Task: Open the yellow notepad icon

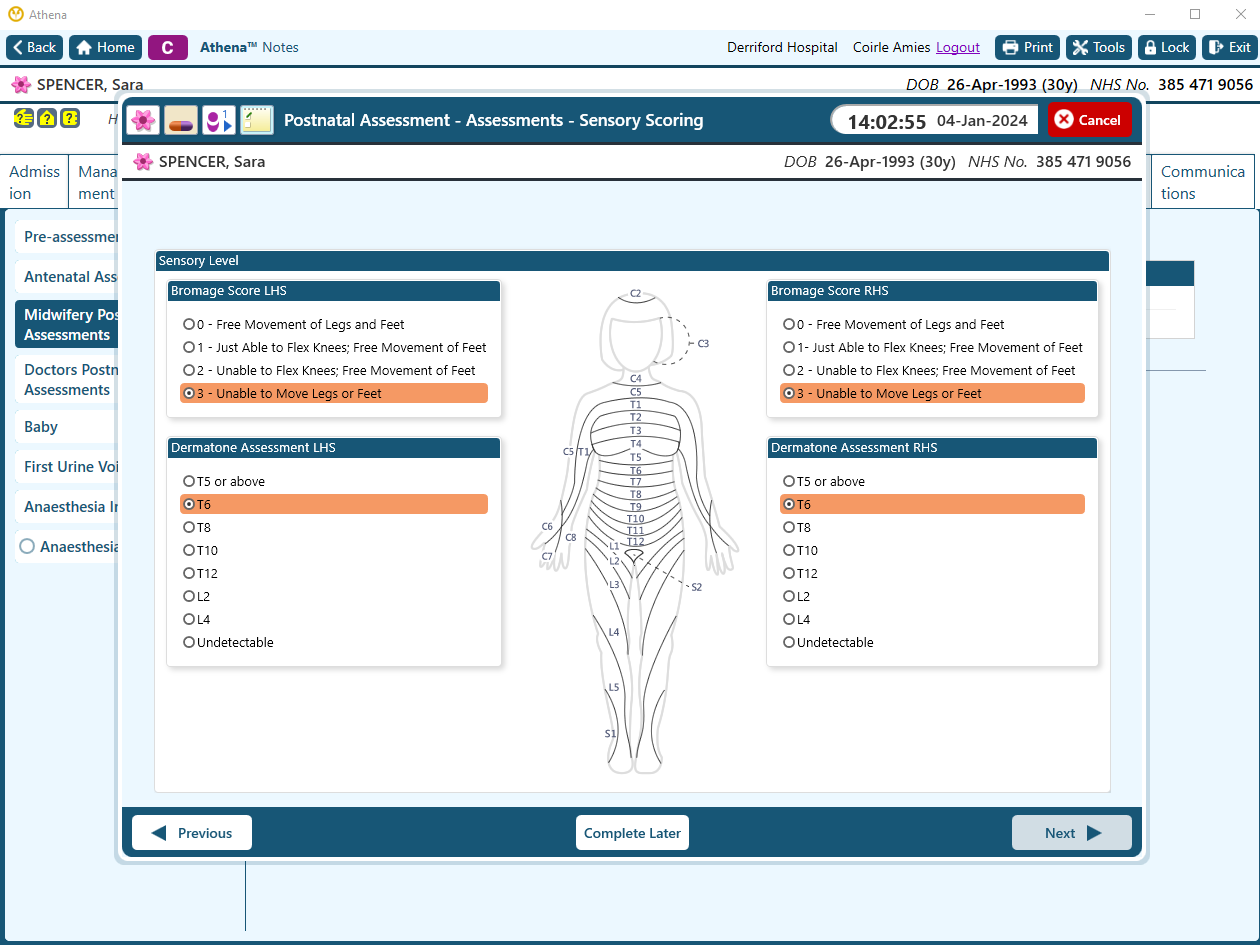Action: point(257,120)
